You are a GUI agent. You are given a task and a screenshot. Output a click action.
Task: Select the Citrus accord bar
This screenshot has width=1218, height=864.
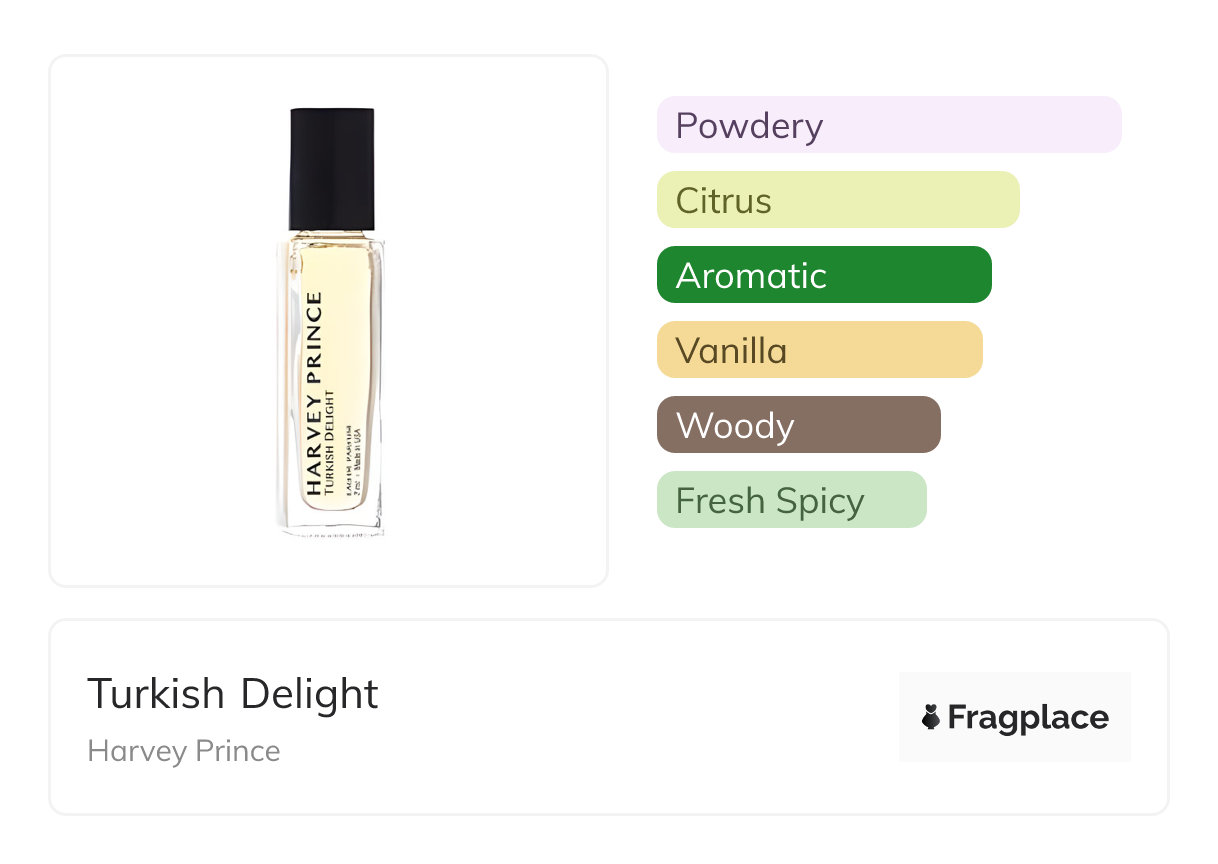[x=837, y=200]
